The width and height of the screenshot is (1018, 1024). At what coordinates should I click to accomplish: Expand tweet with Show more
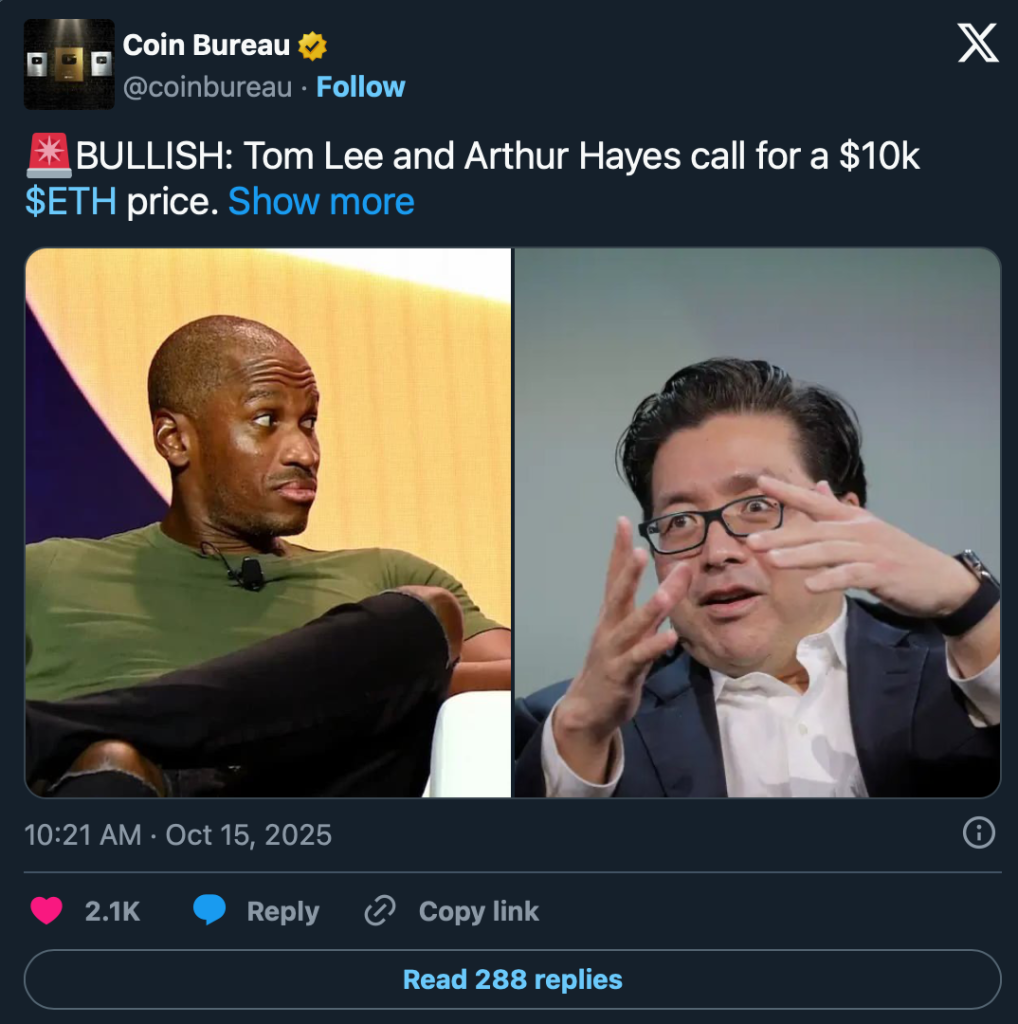321,201
